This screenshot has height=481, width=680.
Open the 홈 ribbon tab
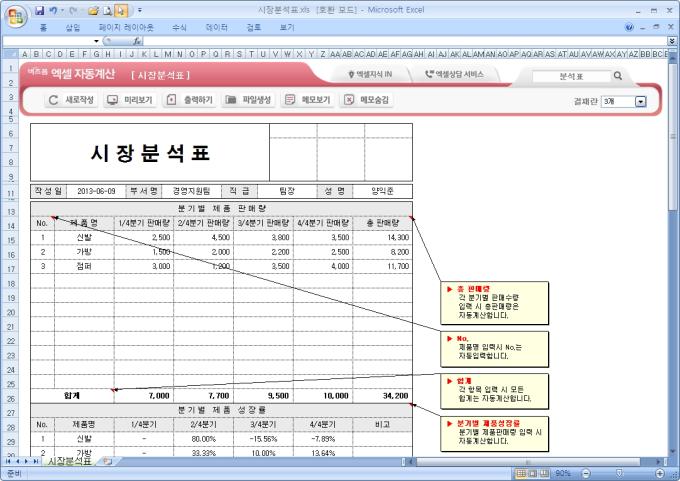click(x=43, y=27)
